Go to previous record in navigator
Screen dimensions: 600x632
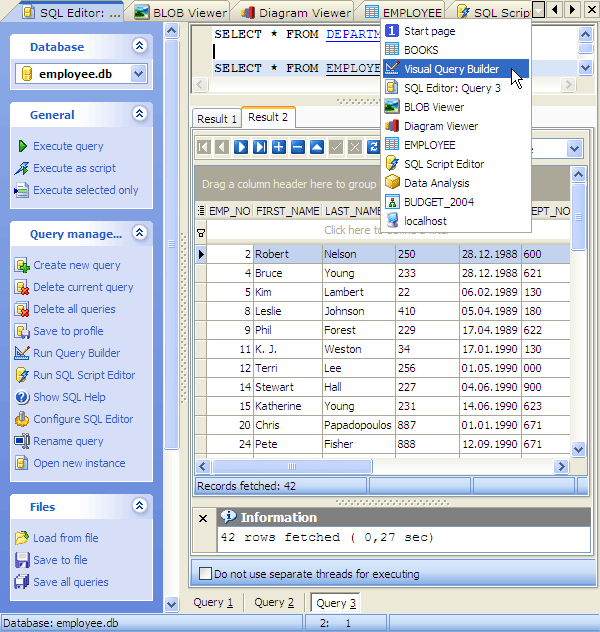pos(222,147)
